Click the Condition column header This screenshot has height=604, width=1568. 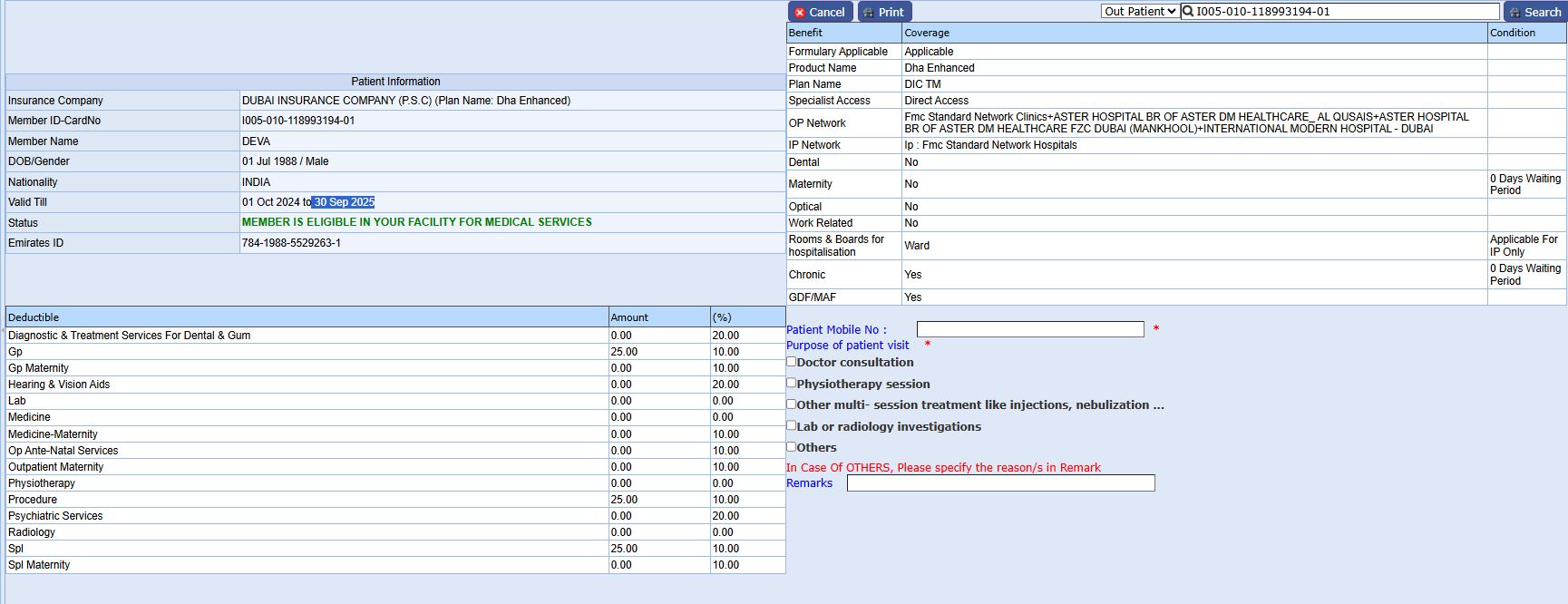1512,33
